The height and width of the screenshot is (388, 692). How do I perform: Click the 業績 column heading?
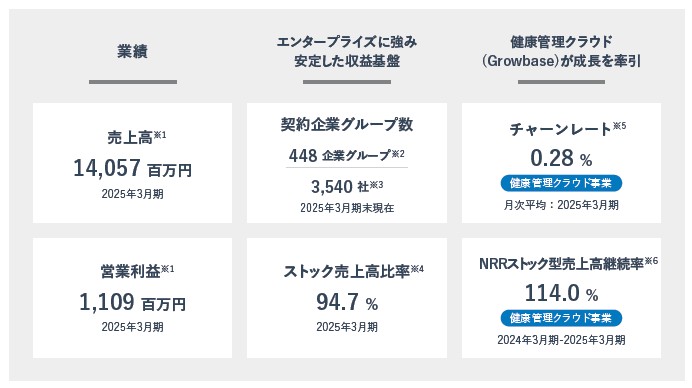tap(132, 52)
